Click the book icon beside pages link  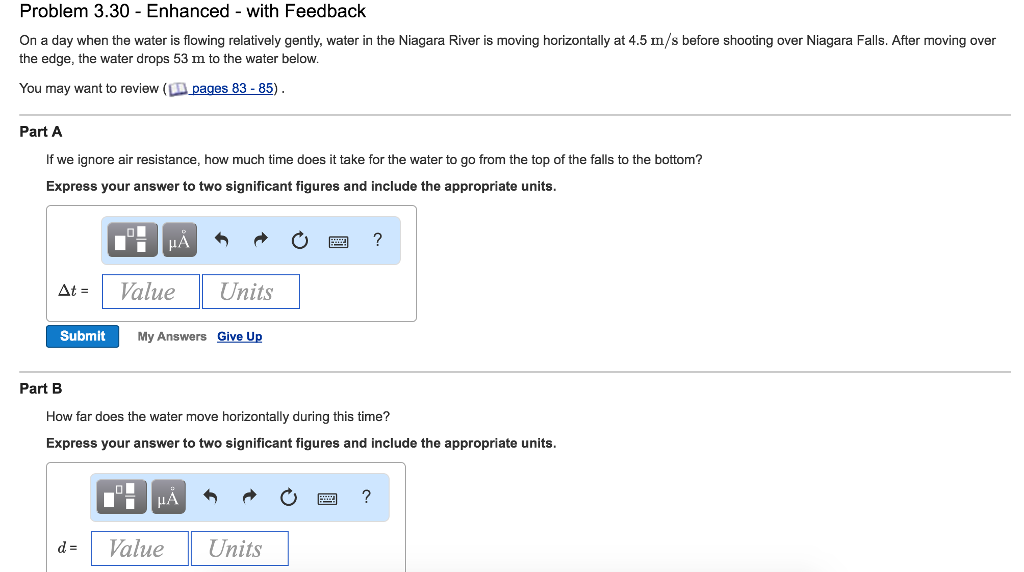178,89
